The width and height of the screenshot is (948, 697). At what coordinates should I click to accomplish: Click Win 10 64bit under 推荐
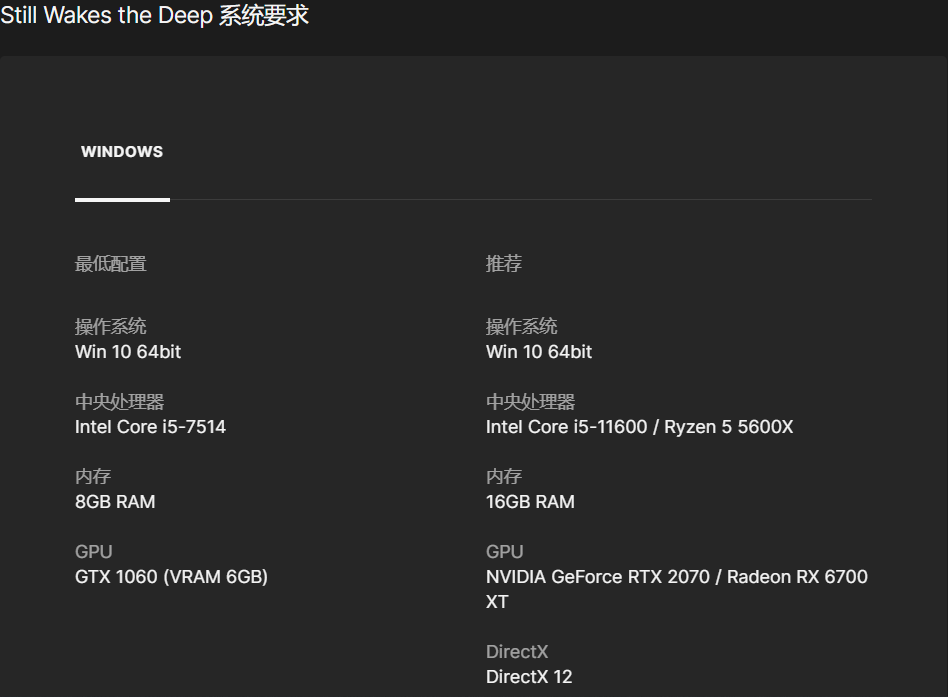[539, 352]
